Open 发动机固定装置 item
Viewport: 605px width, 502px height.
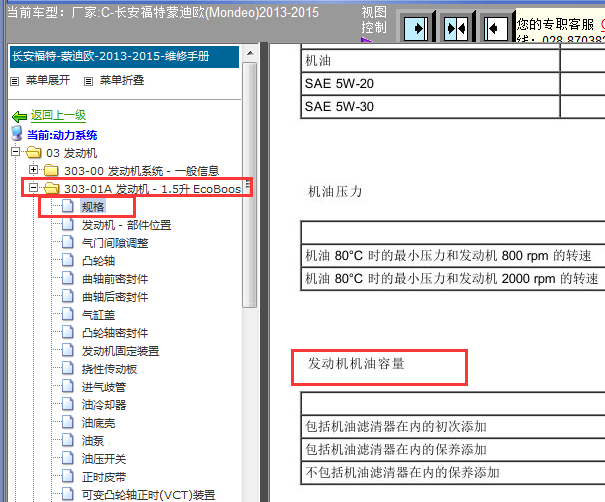pyautogui.click(x=120, y=351)
